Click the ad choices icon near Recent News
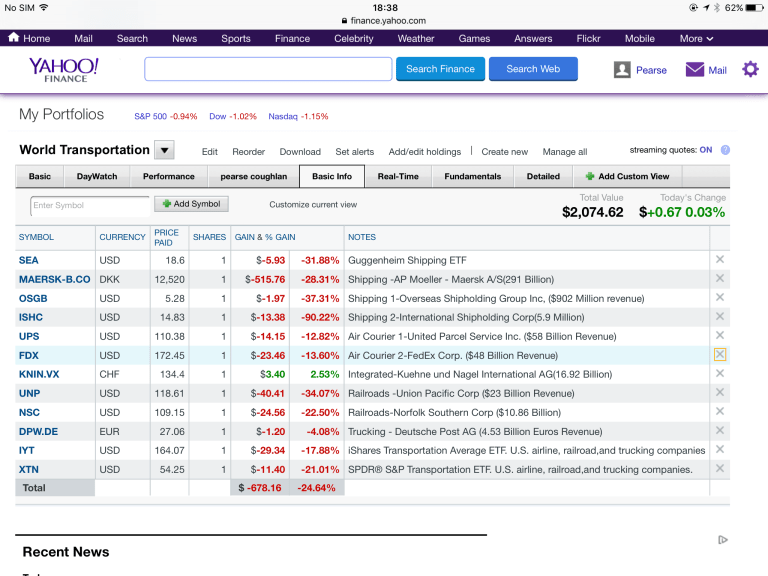The width and height of the screenshot is (768, 576). [722, 540]
